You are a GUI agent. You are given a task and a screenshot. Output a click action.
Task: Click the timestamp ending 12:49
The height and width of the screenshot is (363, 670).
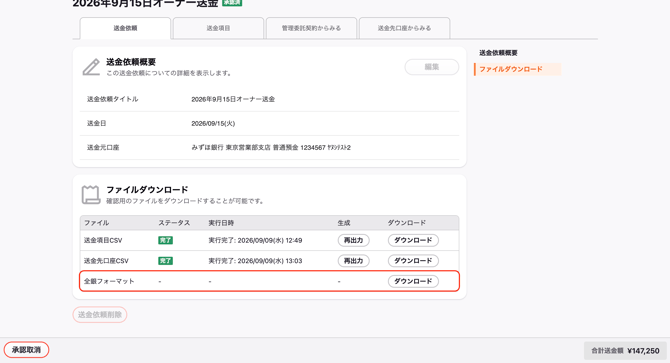(255, 240)
